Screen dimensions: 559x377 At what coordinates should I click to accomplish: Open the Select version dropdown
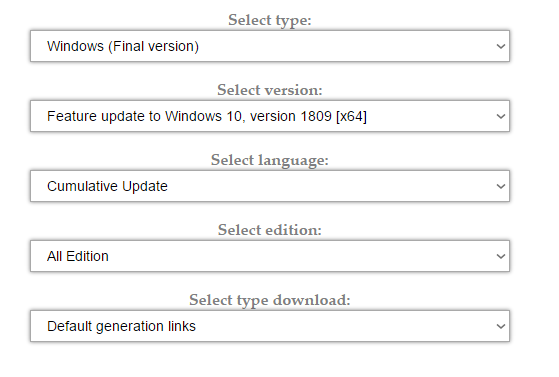[x=270, y=116]
